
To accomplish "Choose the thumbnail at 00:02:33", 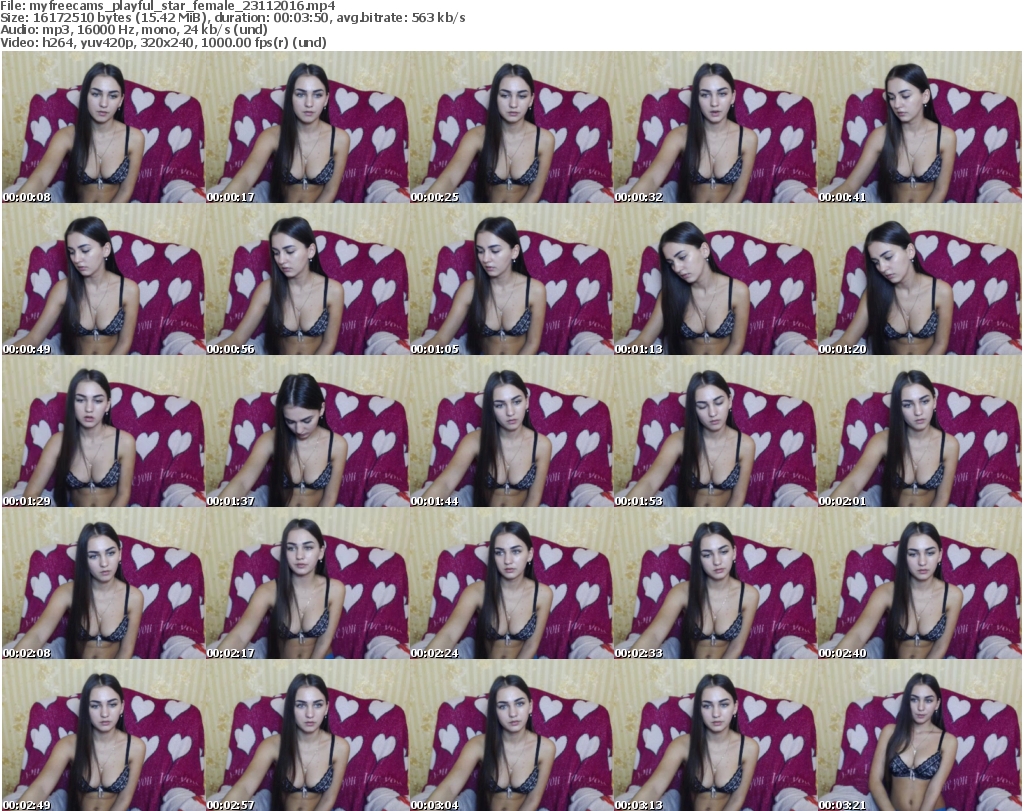I will coord(714,583).
